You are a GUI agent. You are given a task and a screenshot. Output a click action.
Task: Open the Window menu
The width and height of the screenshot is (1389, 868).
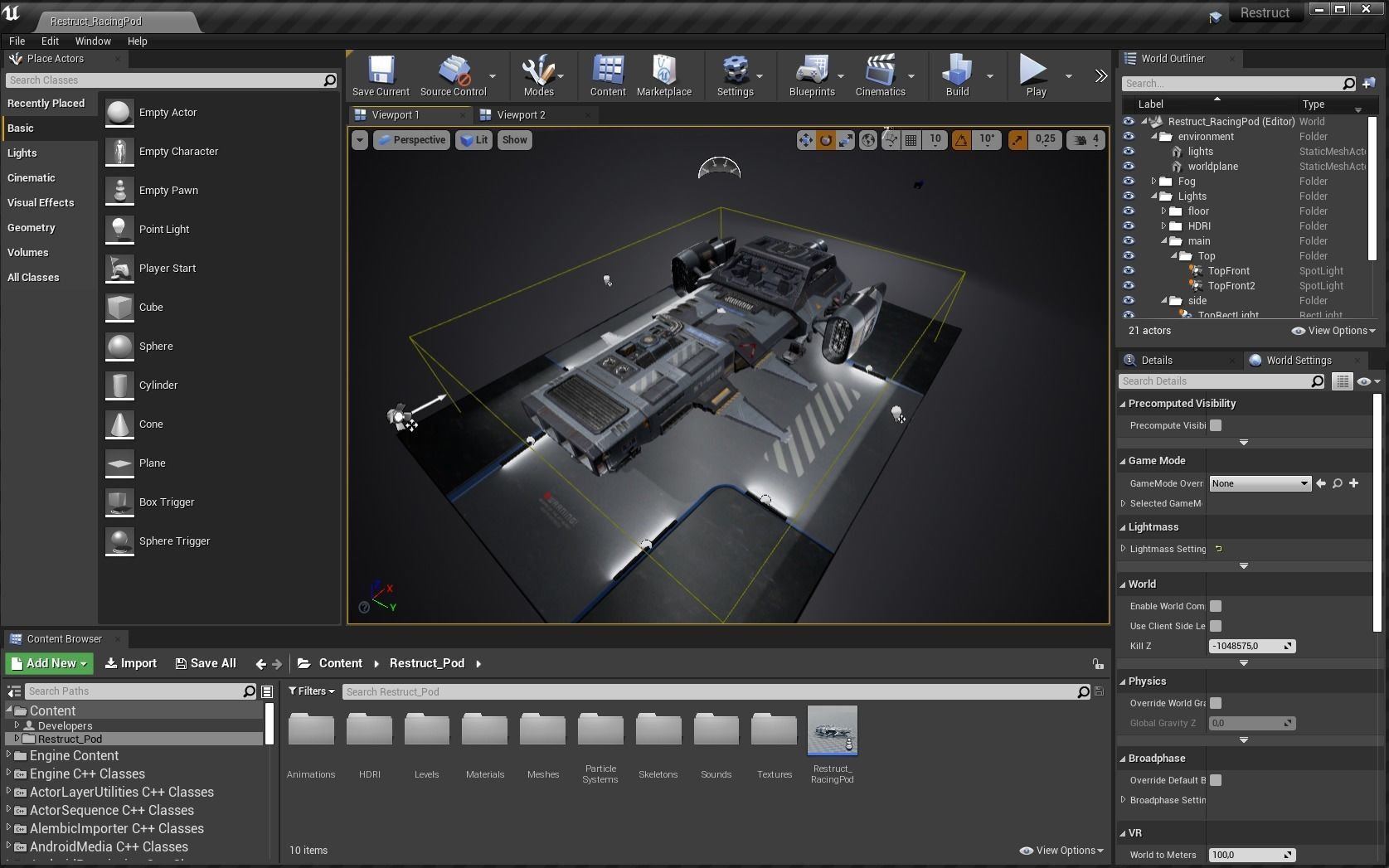[93, 41]
